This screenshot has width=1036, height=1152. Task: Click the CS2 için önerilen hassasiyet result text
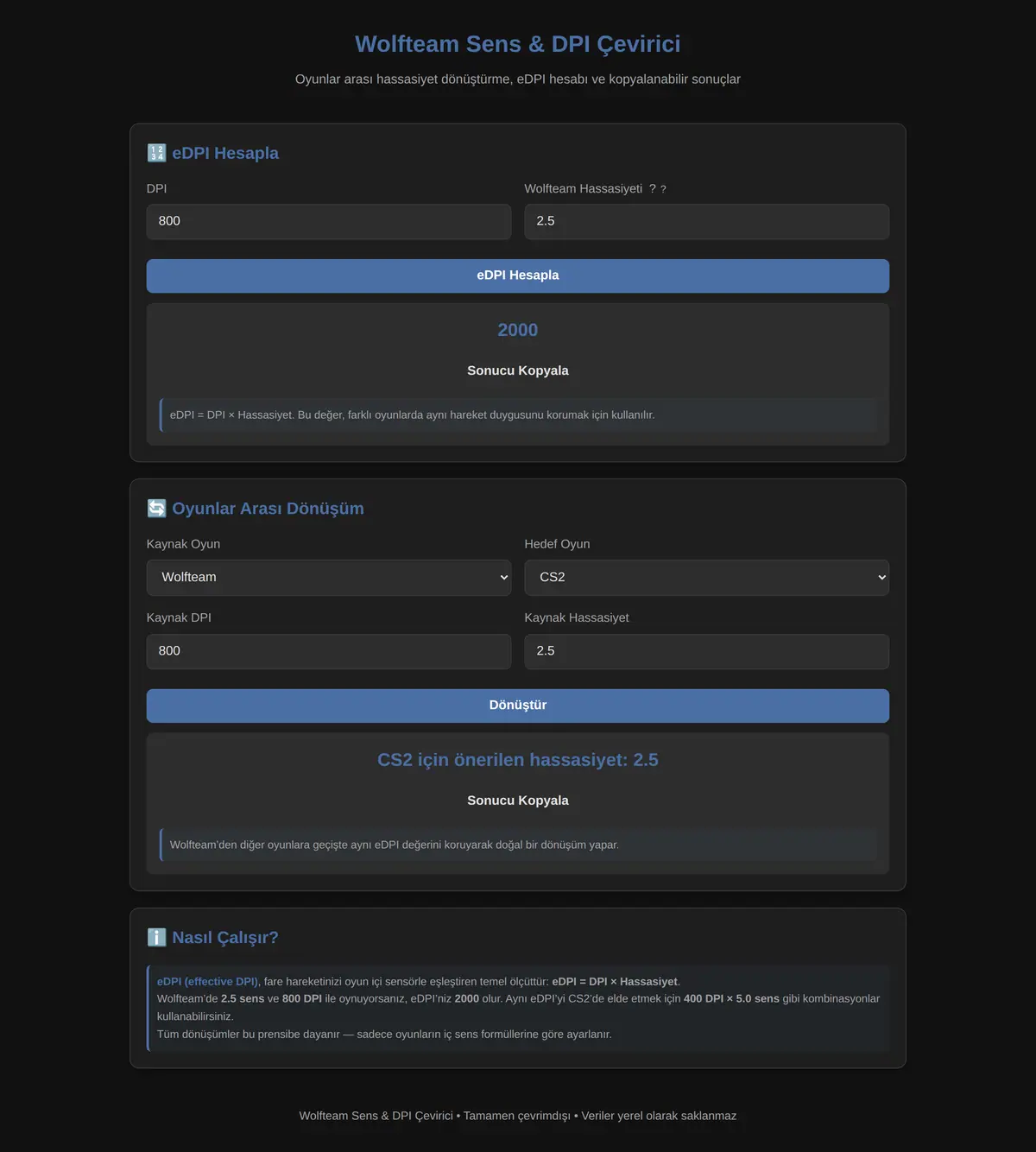pyautogui.click(x=518, y=760)
